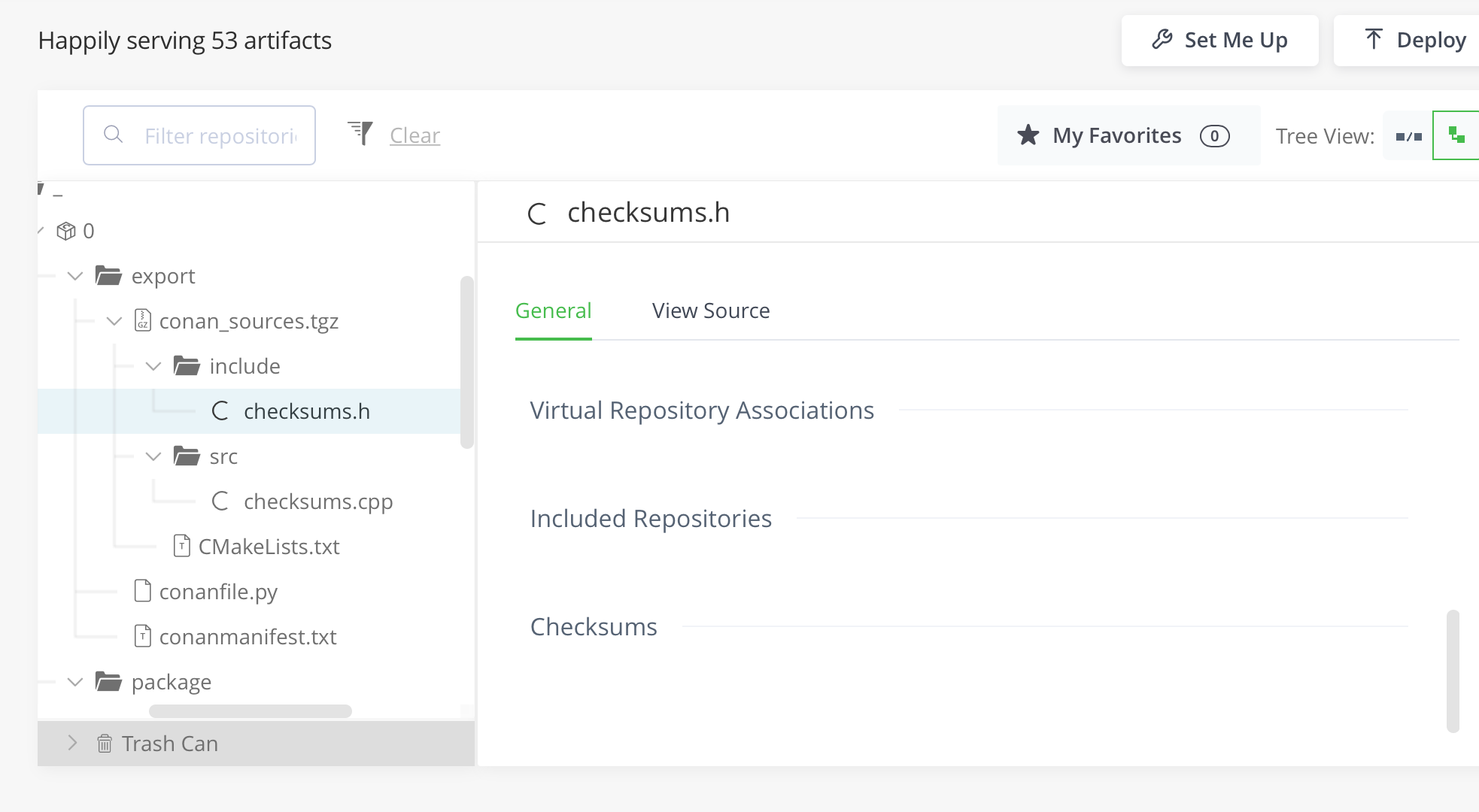Viewport: 1479px width, 812px height.
Task: Select the green tree view mode toggle
Action: click(x=1456, y=135)
